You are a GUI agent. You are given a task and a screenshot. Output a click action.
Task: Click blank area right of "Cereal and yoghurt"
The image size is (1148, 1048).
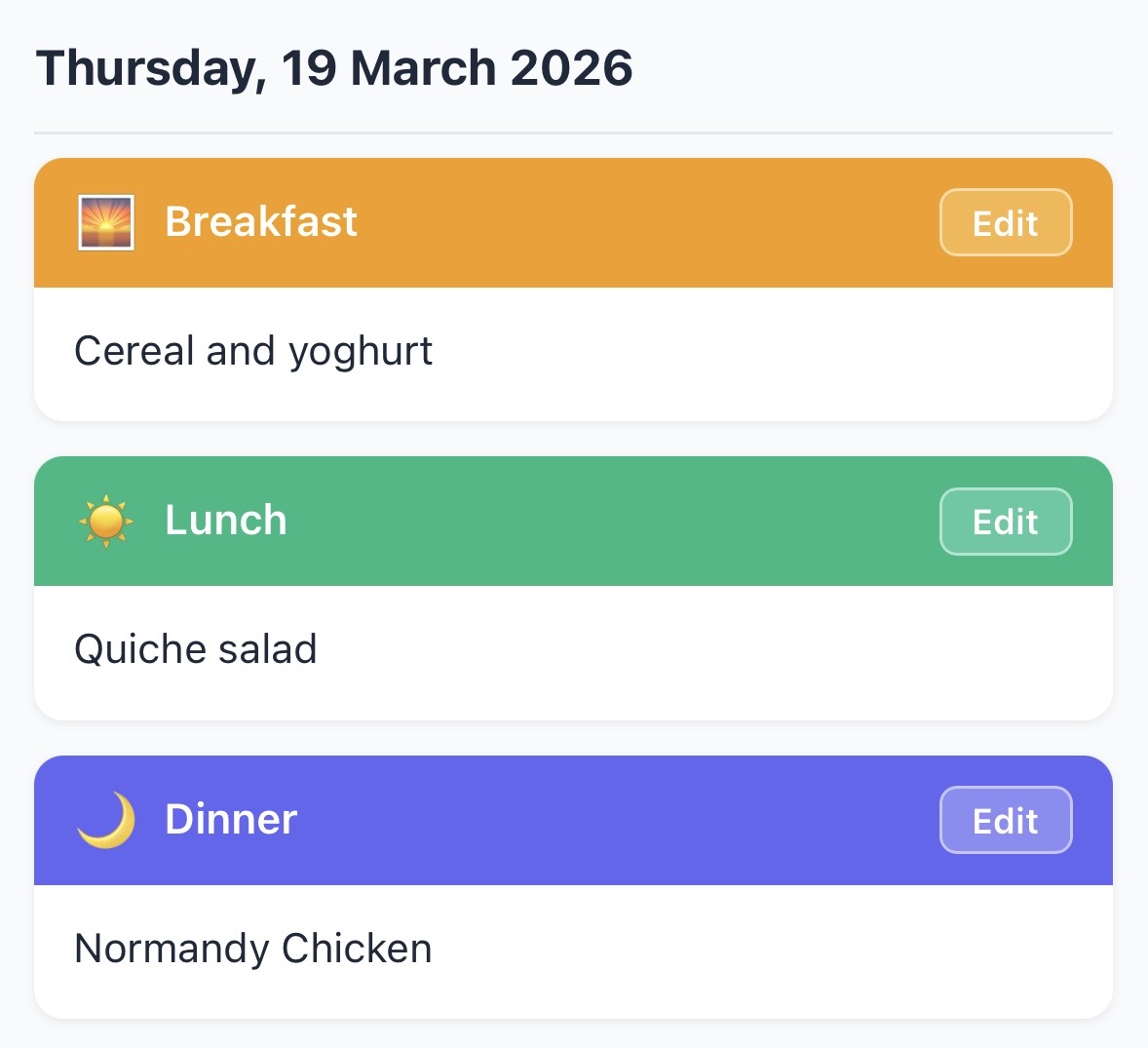[x=760, y=353]
